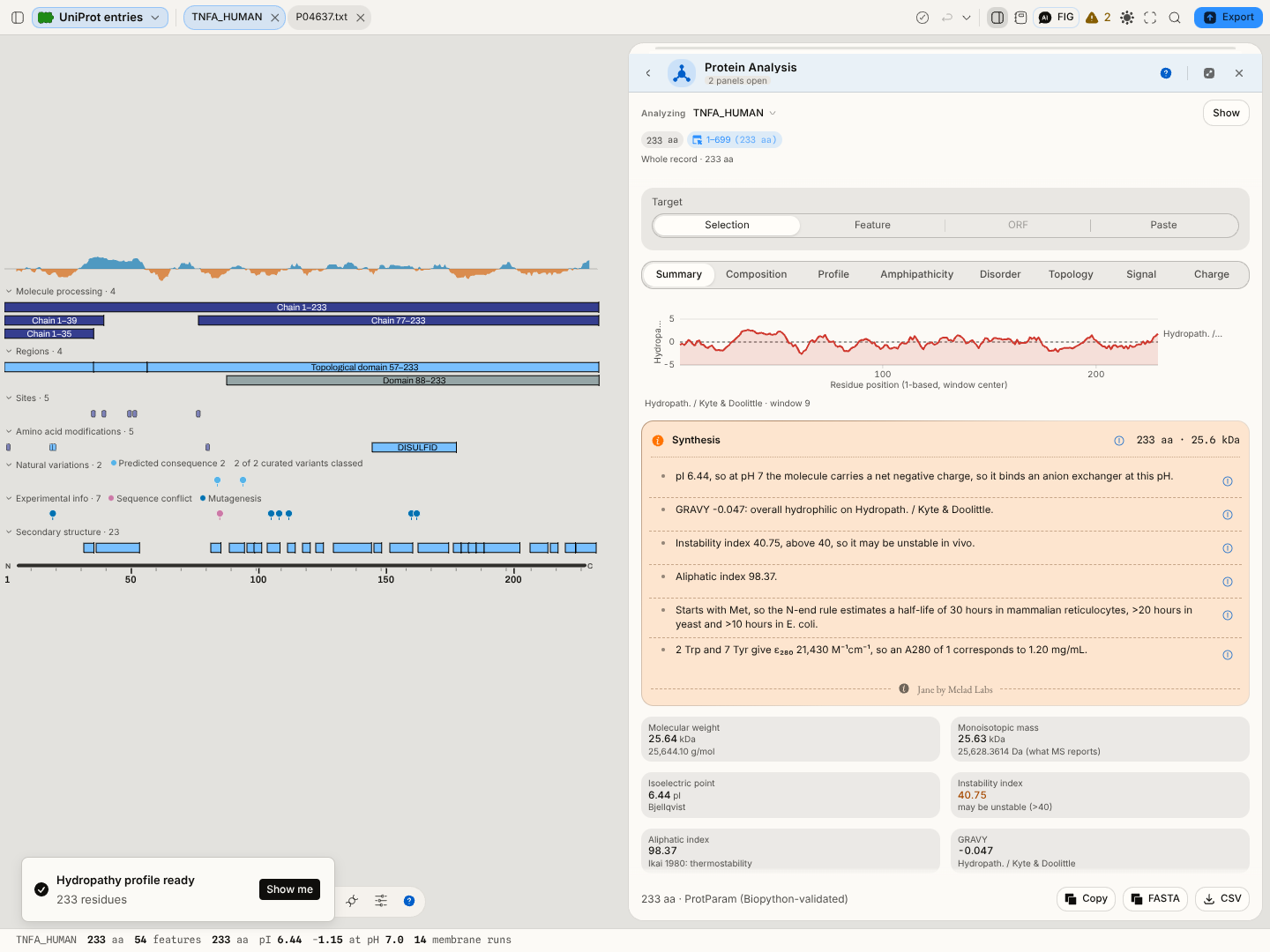The width and height of the screenshot is (1270, 952).
Task: Open Protein Analysis help icon
Action: [x=1166, y=73]
